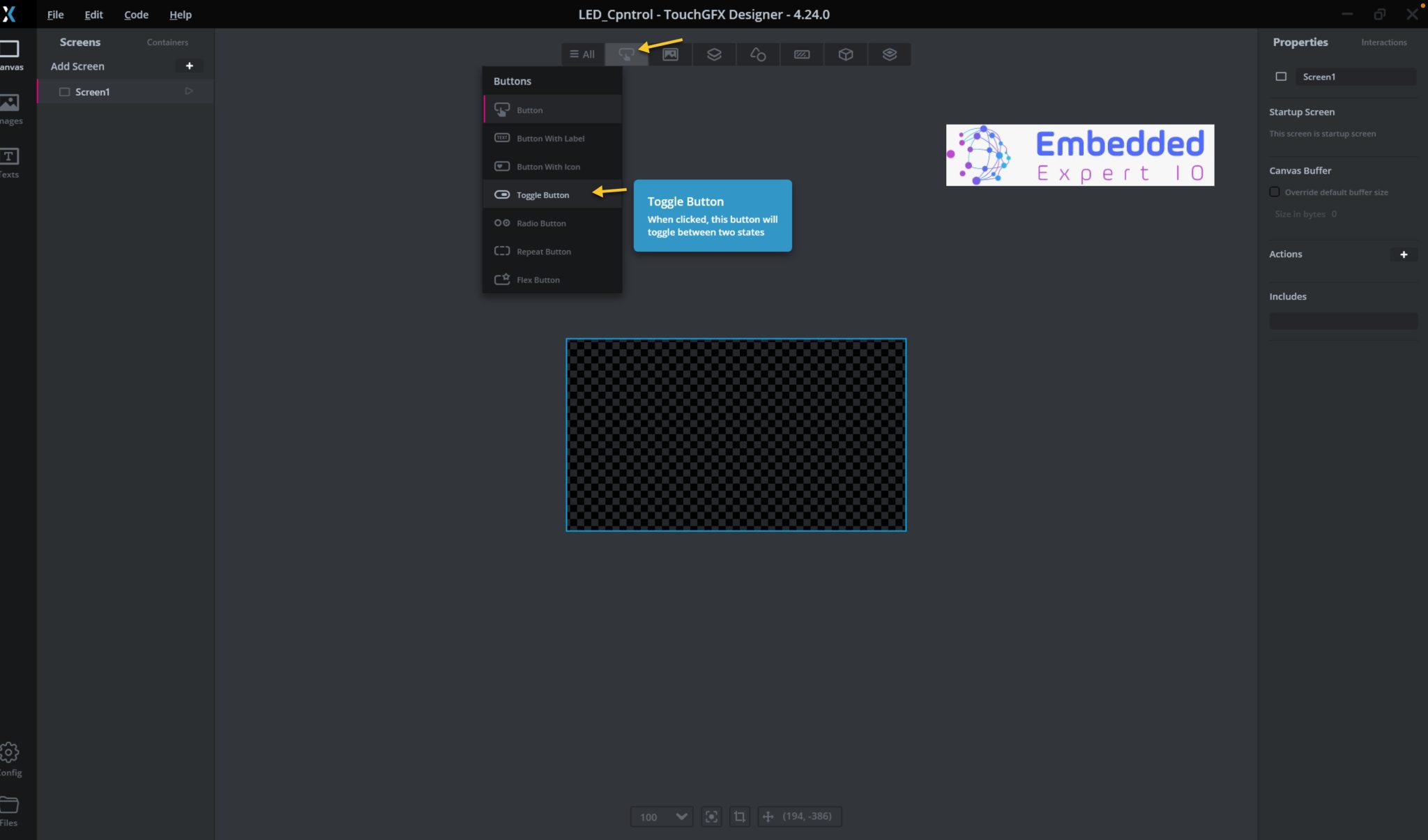
Task: Select the Flex Button widget
Action: (538, 280)
